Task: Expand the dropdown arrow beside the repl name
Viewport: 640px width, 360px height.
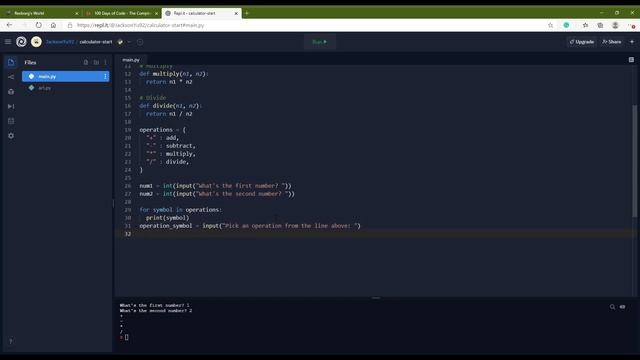Action: (129, 42)
